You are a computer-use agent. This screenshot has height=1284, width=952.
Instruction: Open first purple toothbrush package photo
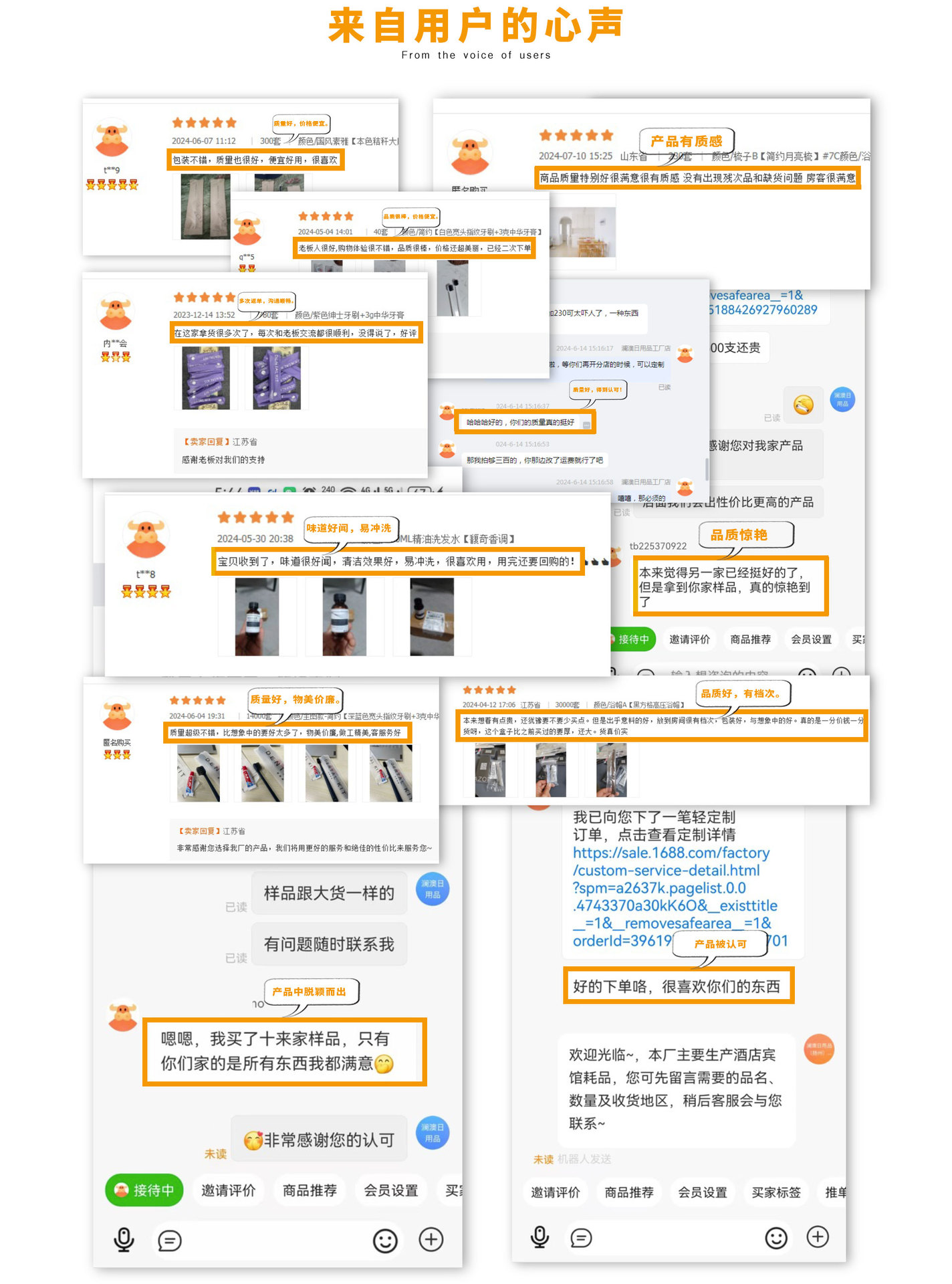pos(206,378)
